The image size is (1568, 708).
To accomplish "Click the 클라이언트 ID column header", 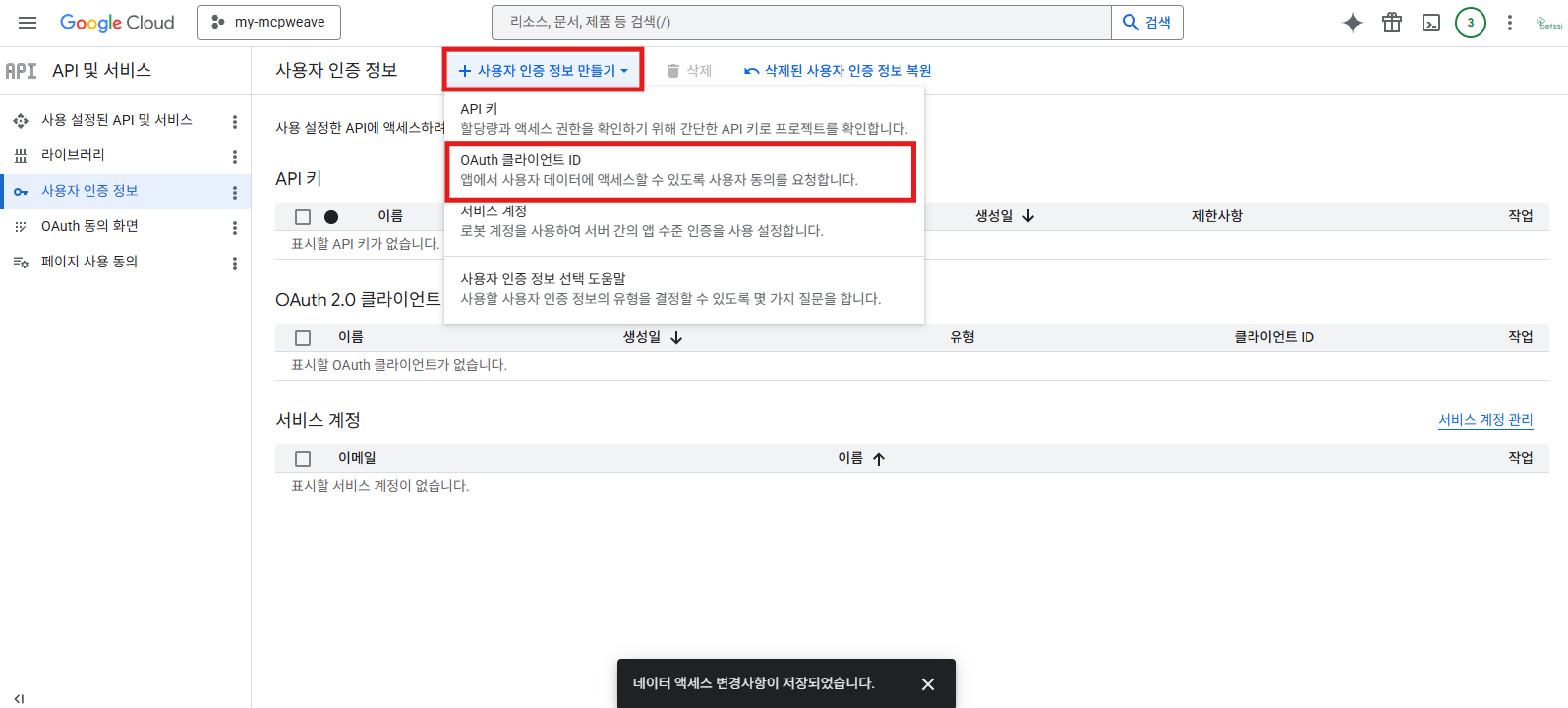I will [x=1274, y=337].
